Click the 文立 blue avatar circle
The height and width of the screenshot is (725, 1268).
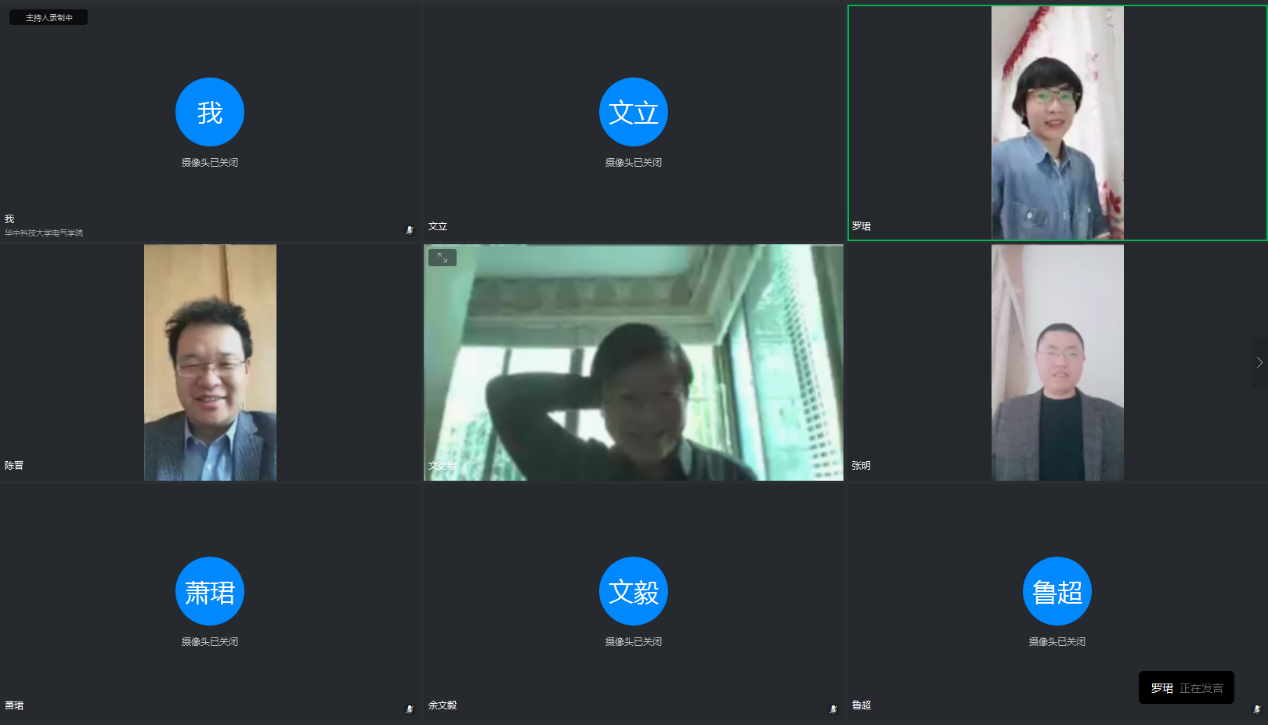pyautogui.click(x=633, y=112)
